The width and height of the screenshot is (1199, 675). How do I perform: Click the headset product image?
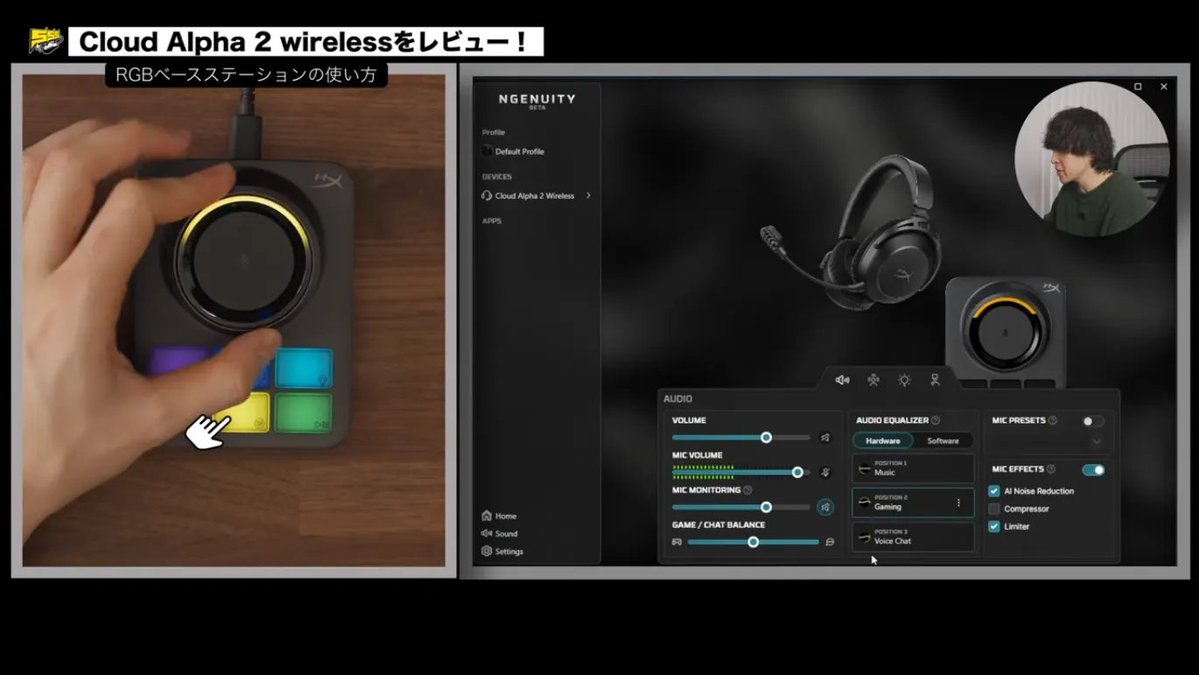(851, 230)
